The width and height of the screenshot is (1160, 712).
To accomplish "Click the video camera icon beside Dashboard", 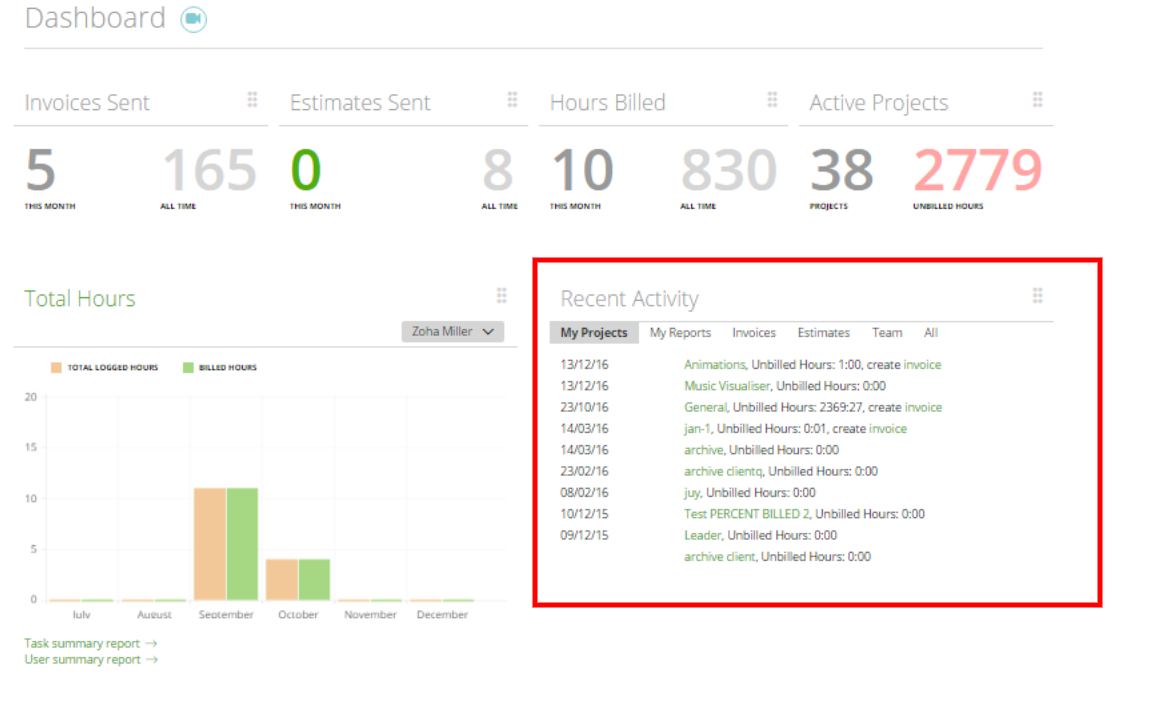I will point(194,19).
